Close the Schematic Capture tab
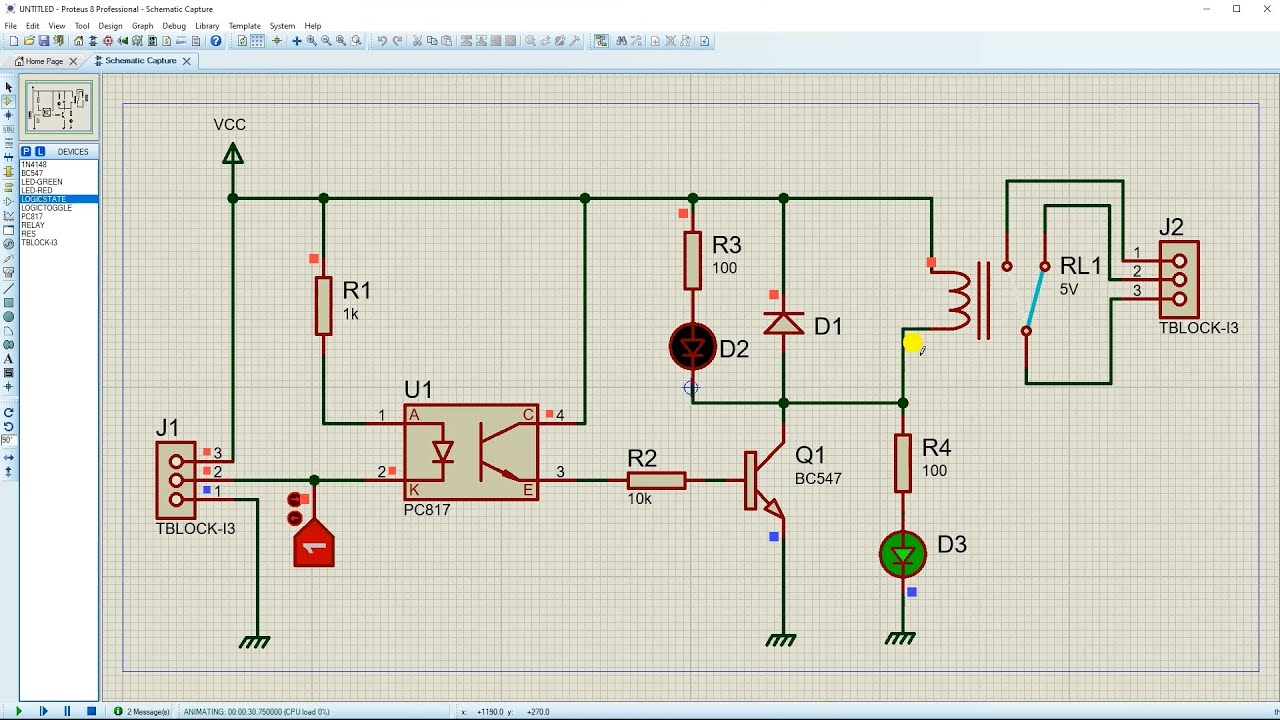The height and width of the screenshot is (720, 1280). pyautogui.click(x=186, y=61)
